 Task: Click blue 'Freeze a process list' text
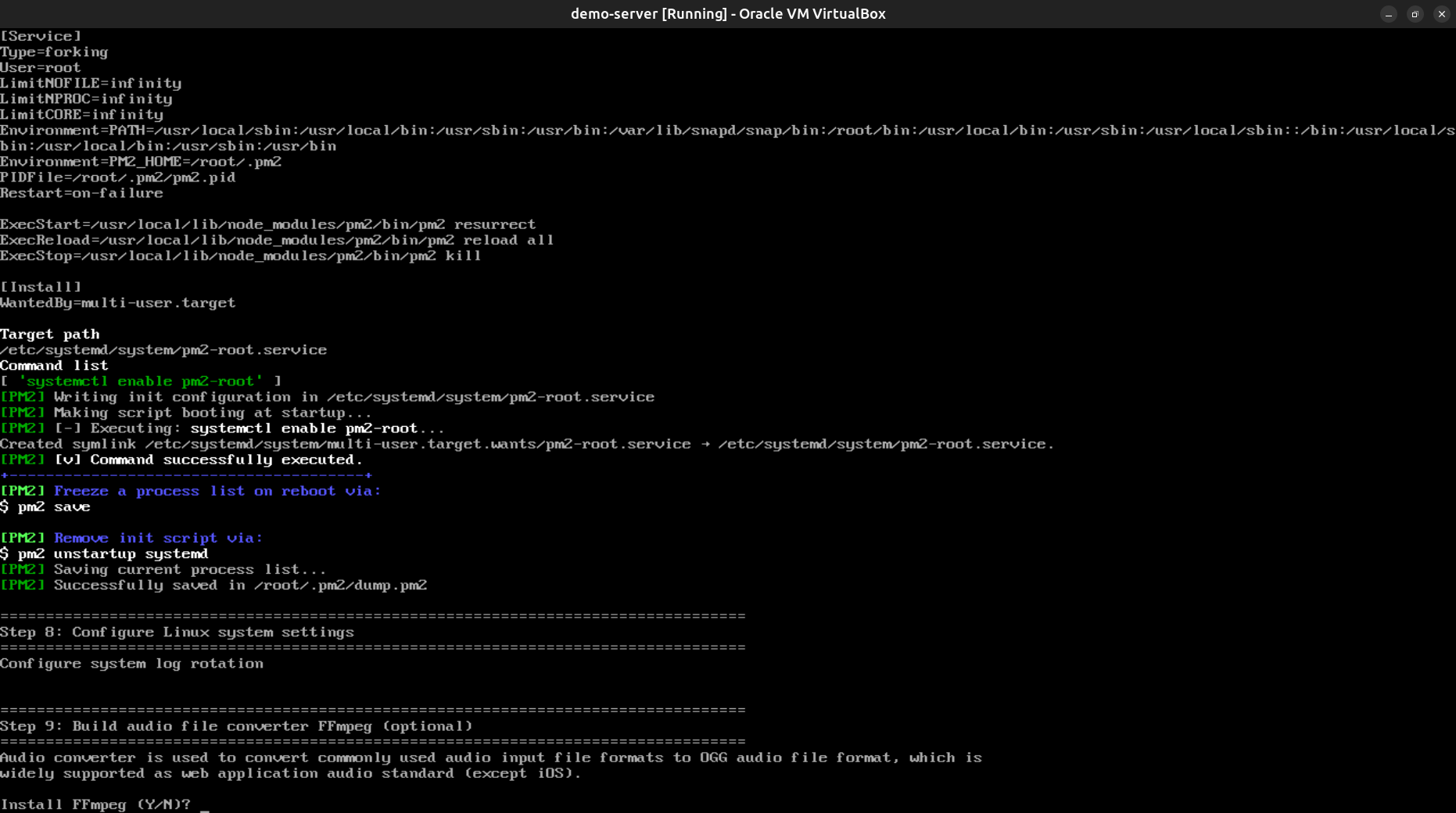pyautogui.click(x=217, y=491)
